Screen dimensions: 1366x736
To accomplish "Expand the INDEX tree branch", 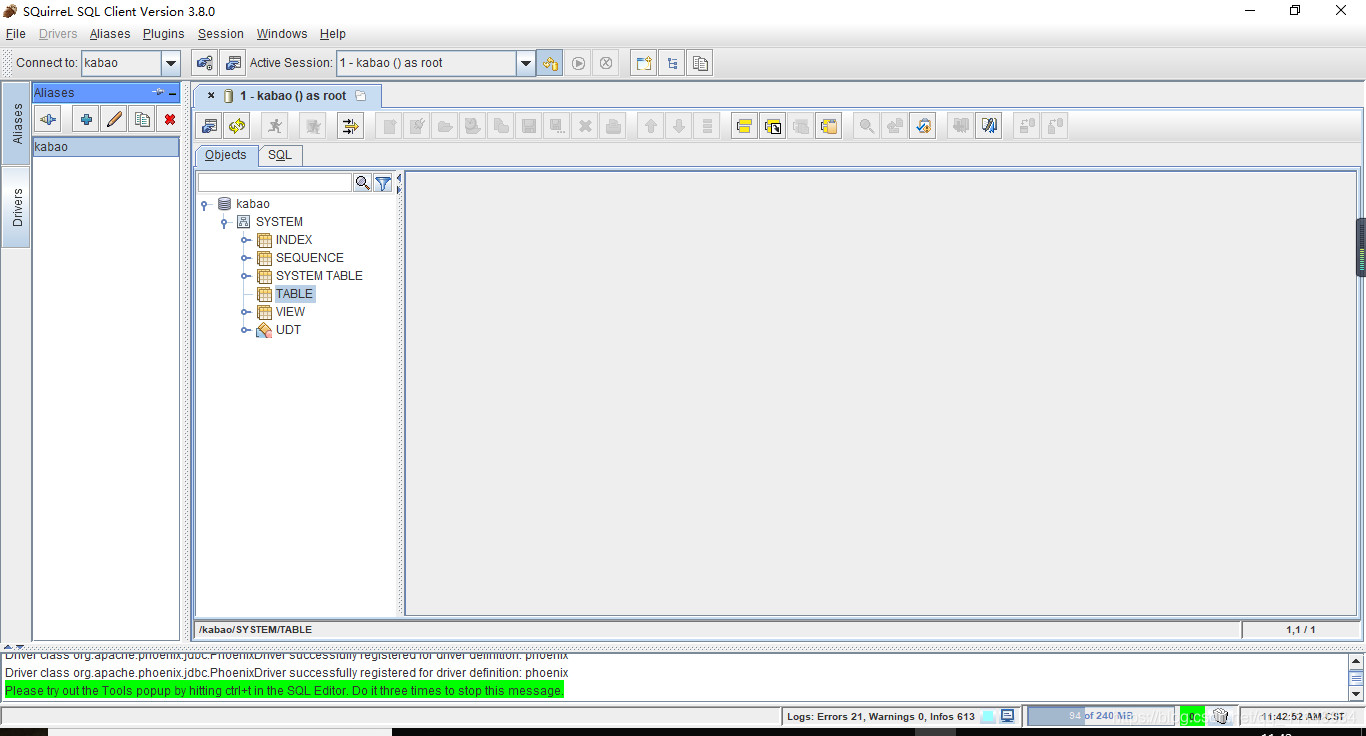I will tap(245, 240).
